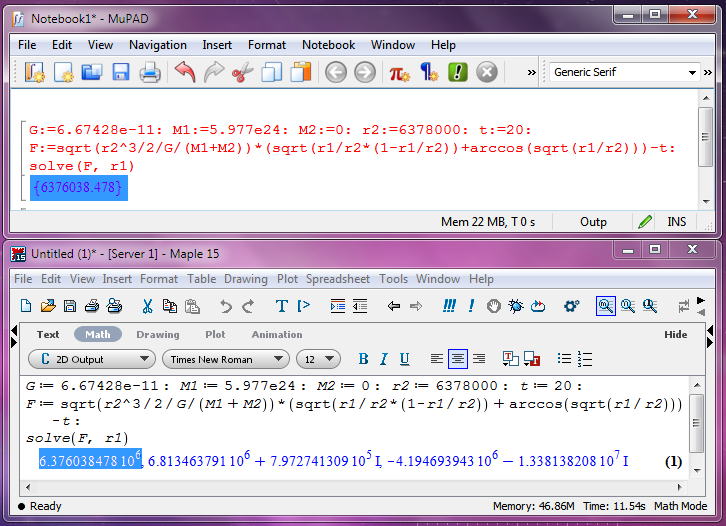This screenshot has width=726, height=526.
Task: Click MuPAD result {6376038.478}
Action: click(79, 188)
